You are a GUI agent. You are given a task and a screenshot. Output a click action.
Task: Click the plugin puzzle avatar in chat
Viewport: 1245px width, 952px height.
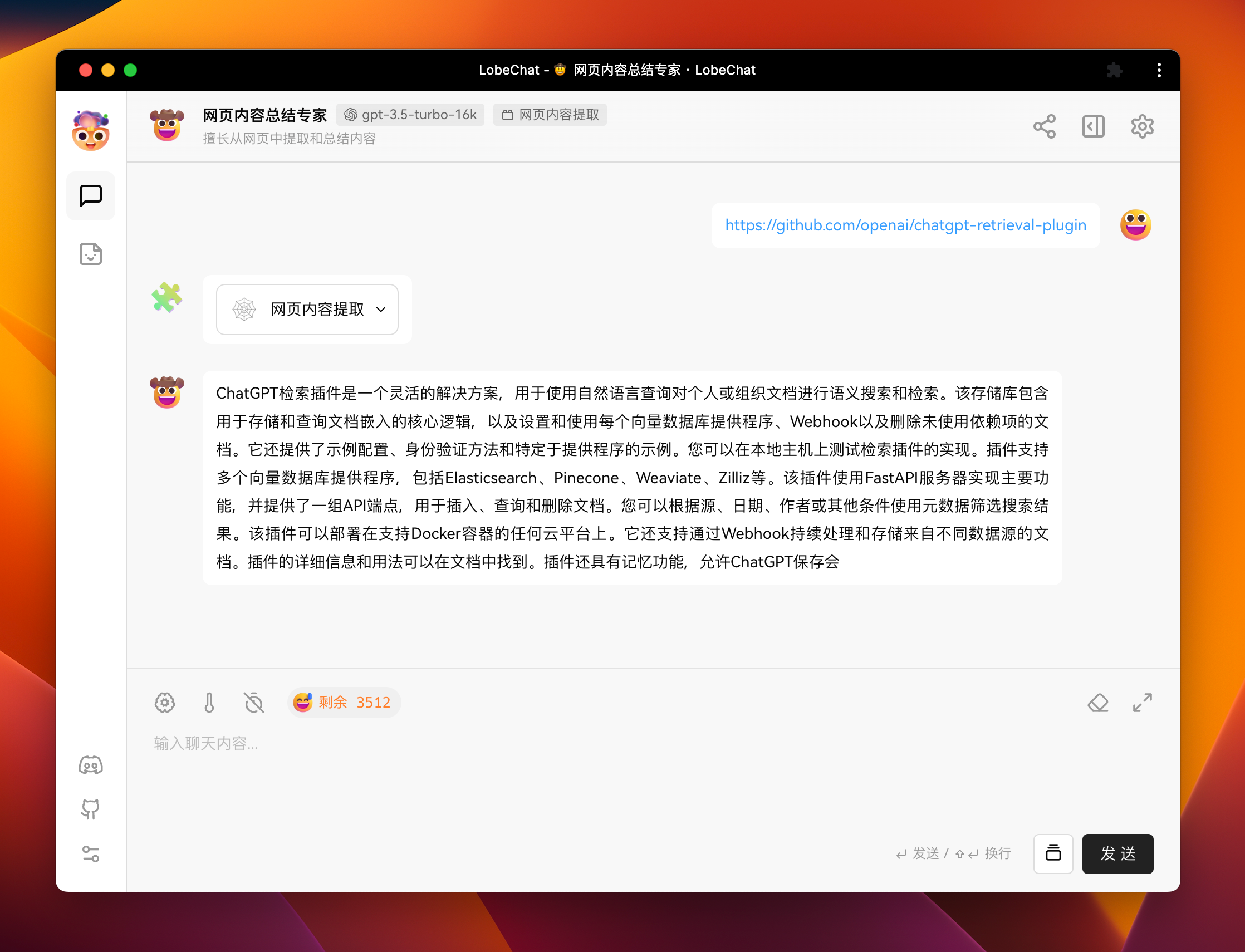pyautogui.click(x=167, y=297)
